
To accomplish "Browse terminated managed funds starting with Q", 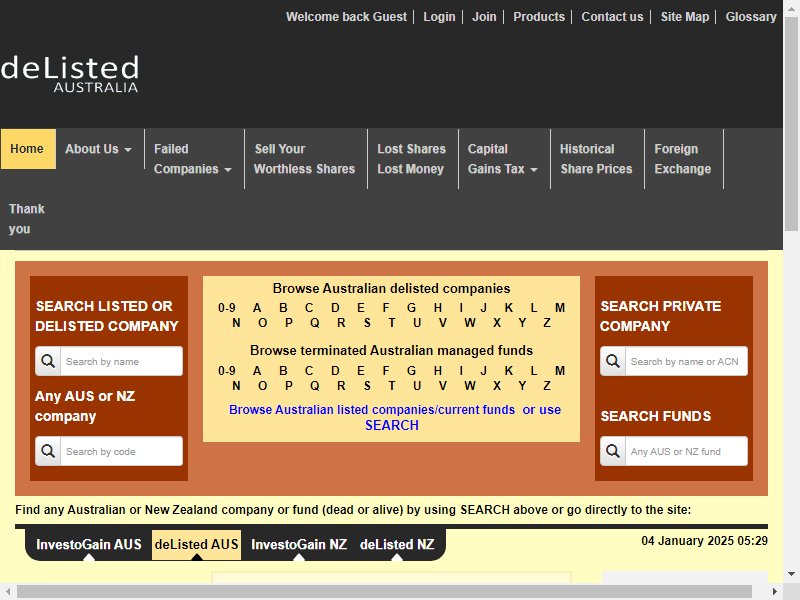I will point(315,385).
